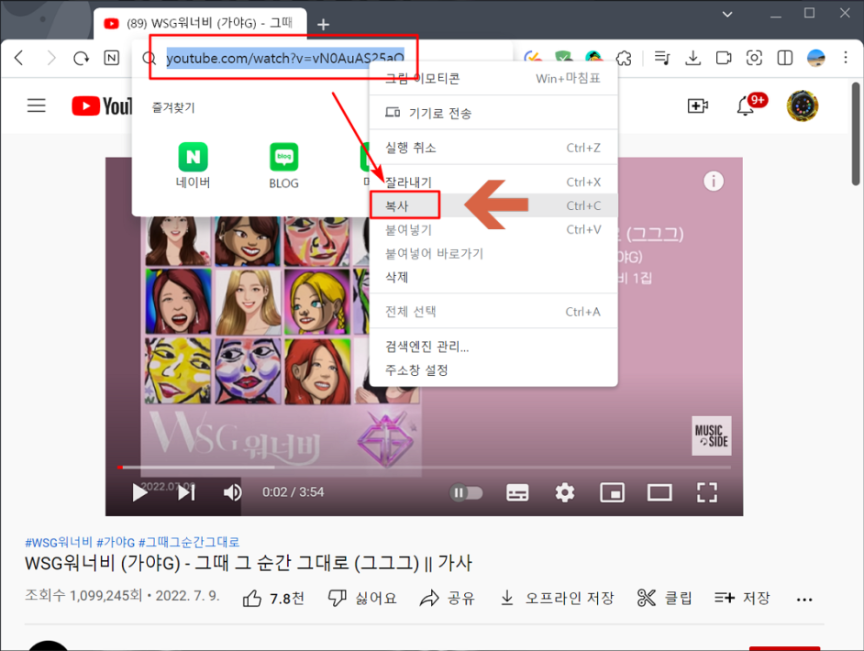Open more actions ellipsis below video
This screenshot has width=864, height=651.
coord(804,599)
